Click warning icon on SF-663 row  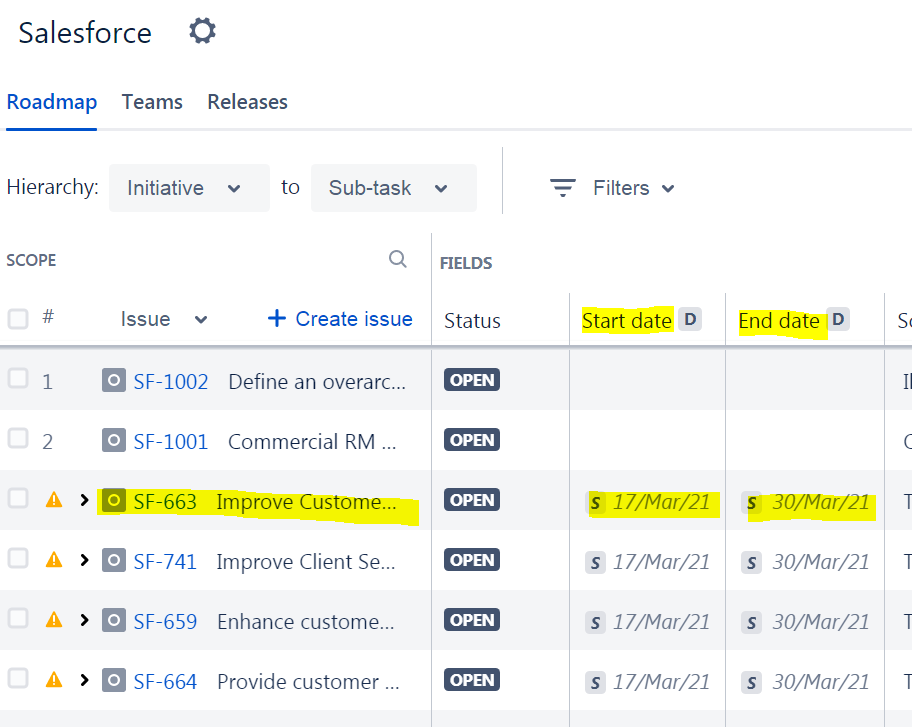pos(54,500)
